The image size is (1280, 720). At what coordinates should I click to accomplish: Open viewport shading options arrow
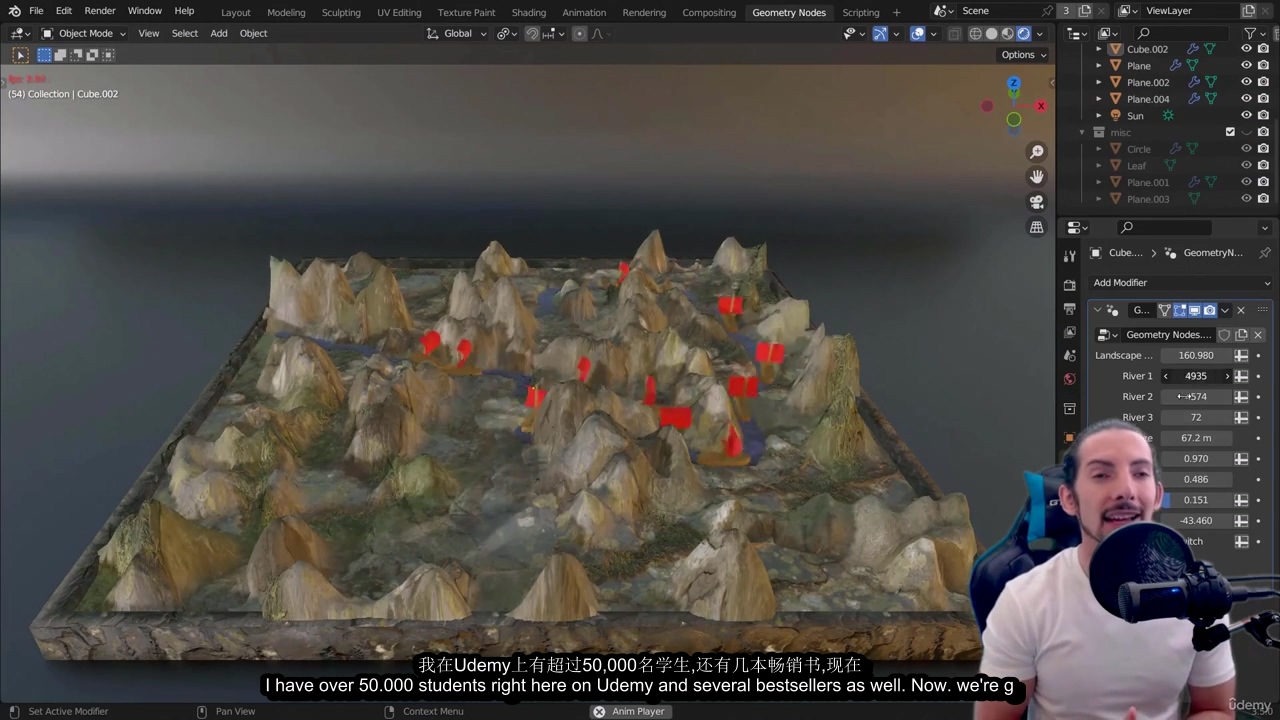pyautogui.click(x=1041, y=33)
